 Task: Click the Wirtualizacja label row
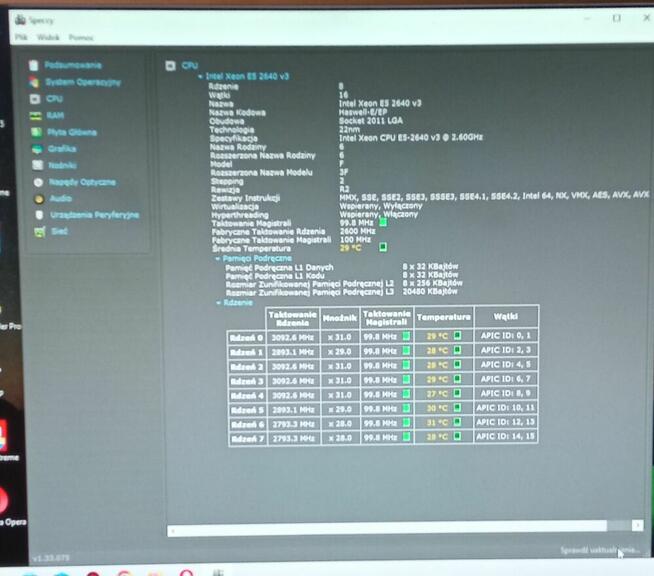pos(235,206)
